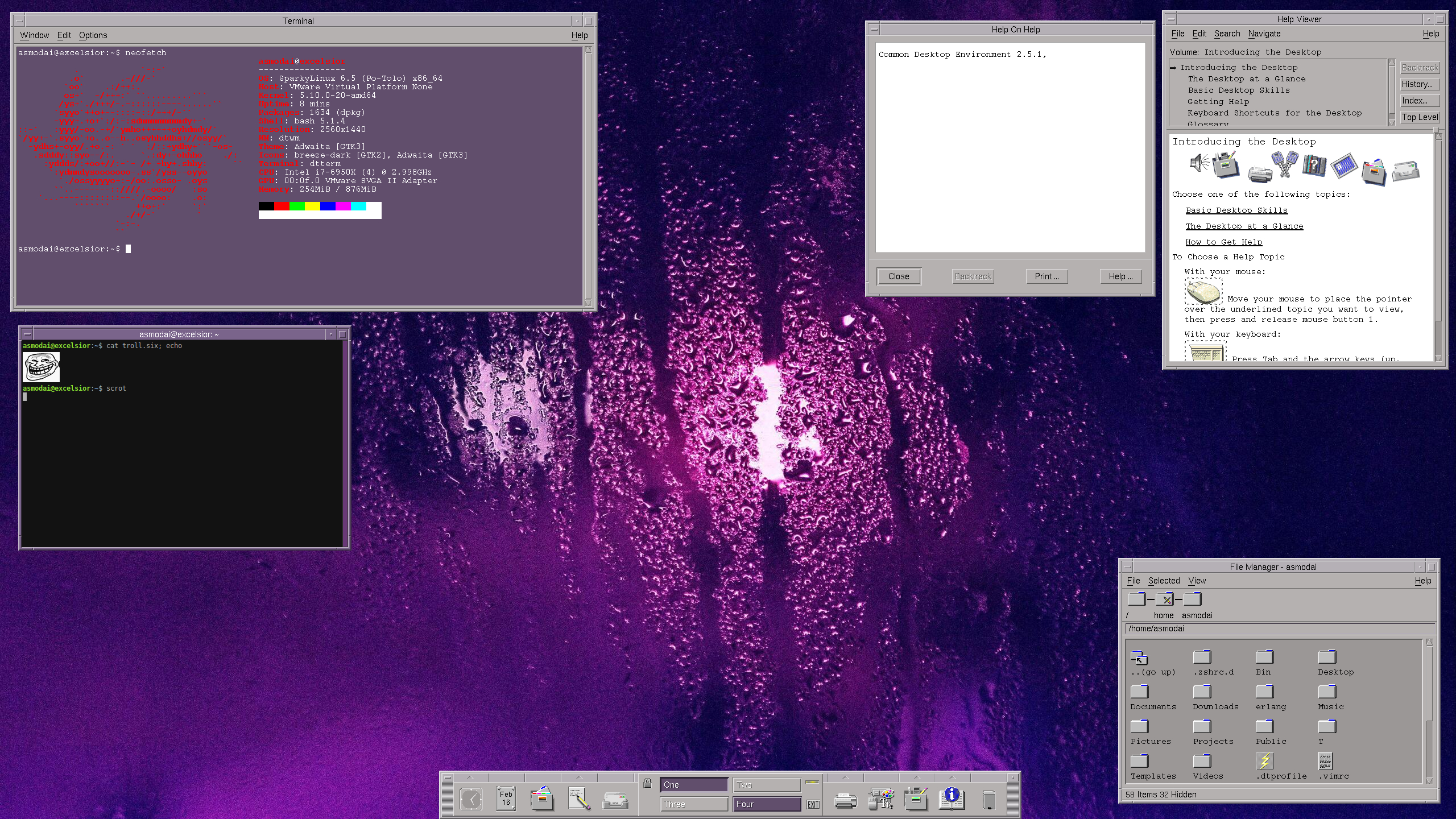This screenshot has height=819, width=1456.
Task: Switch to workspace Two
Action: pyautogui.click(x=767, y=785)
